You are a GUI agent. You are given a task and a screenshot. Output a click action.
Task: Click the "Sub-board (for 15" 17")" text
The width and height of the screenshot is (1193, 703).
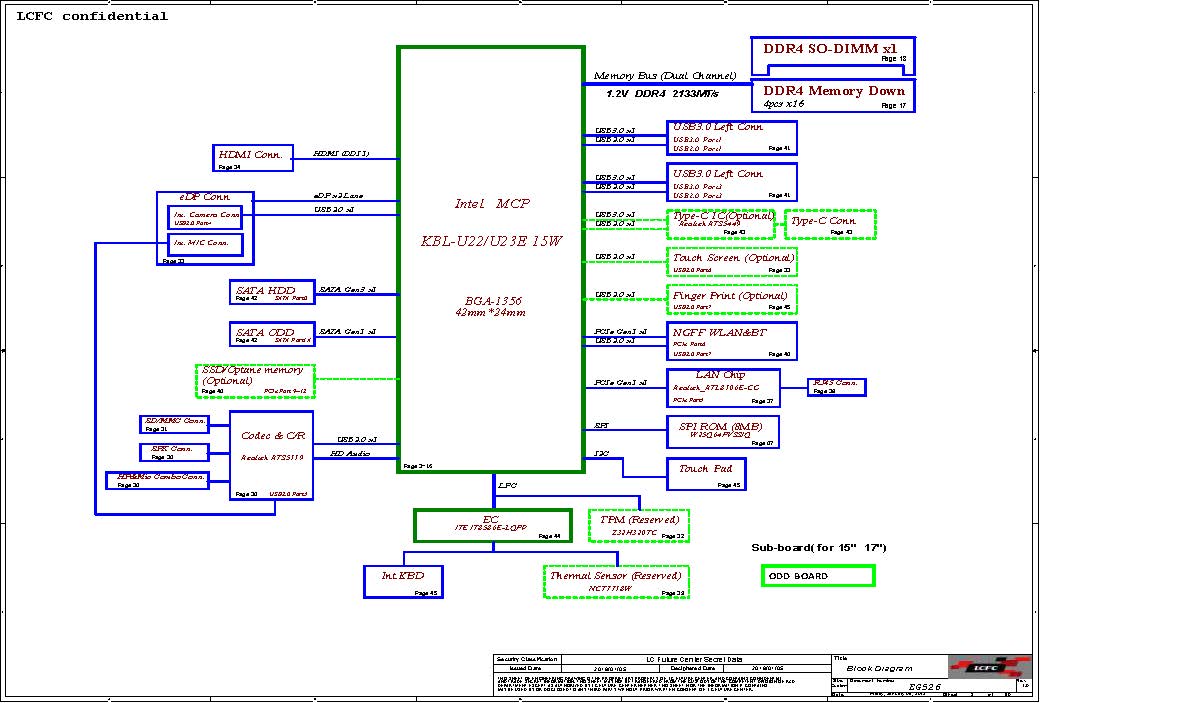click(x=819, y=548)
